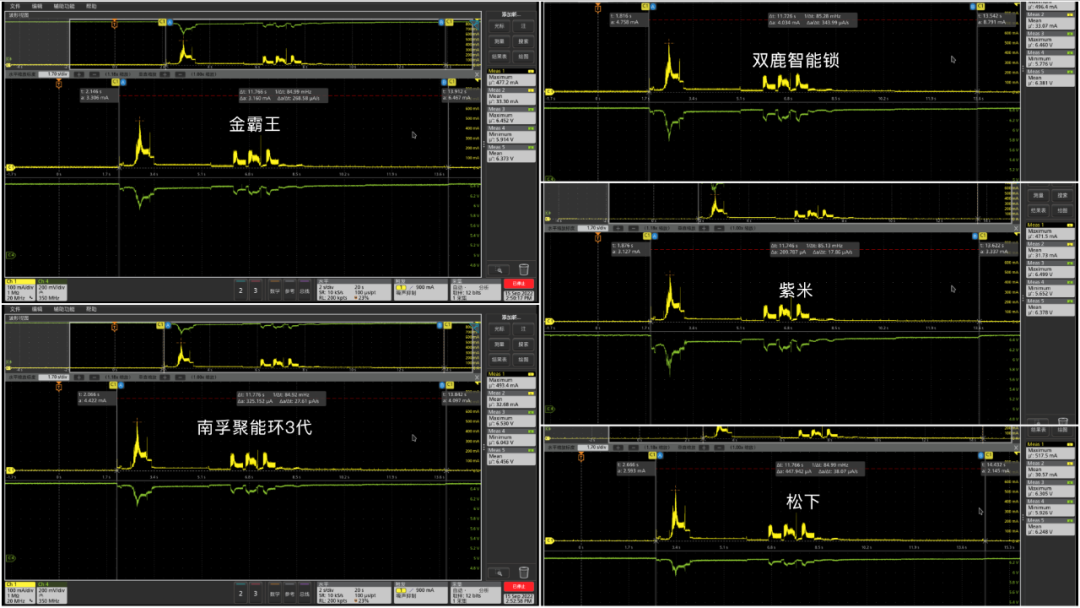This screenshot has height=608, width=1080.
Task: Open the 文件 menu in the 金霸王 window
Action: tap(15, 6)
